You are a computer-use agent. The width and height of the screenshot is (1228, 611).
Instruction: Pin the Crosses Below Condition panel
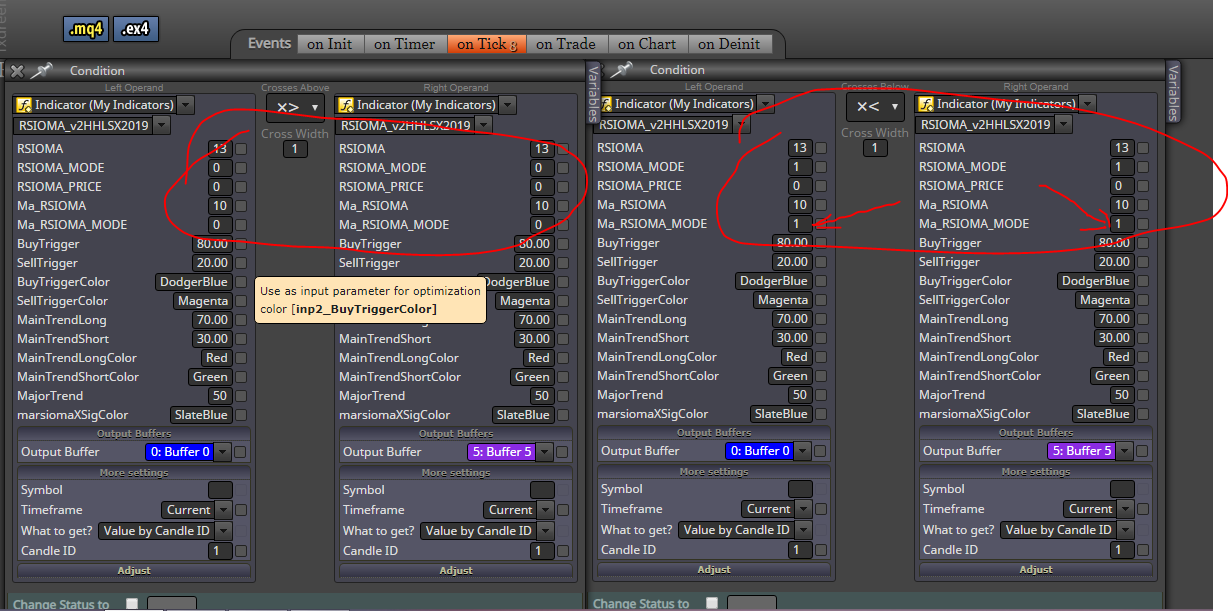623,70
